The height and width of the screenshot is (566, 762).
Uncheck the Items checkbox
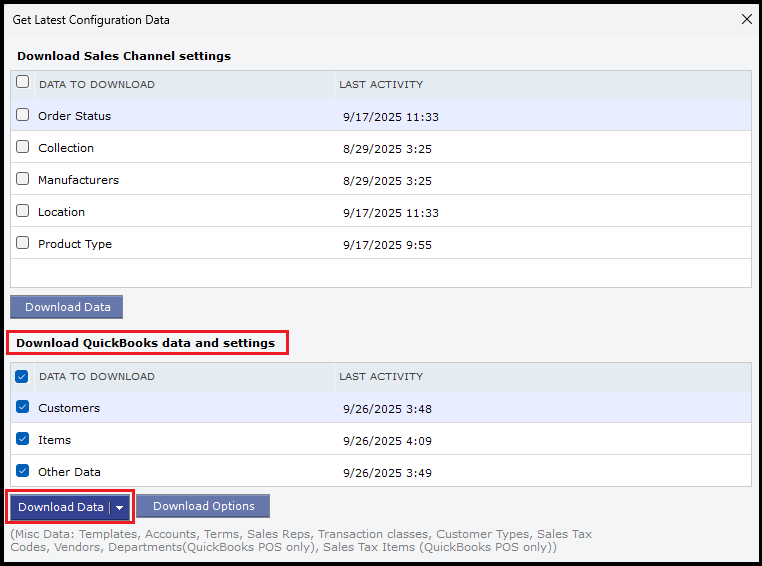(23, 439)
